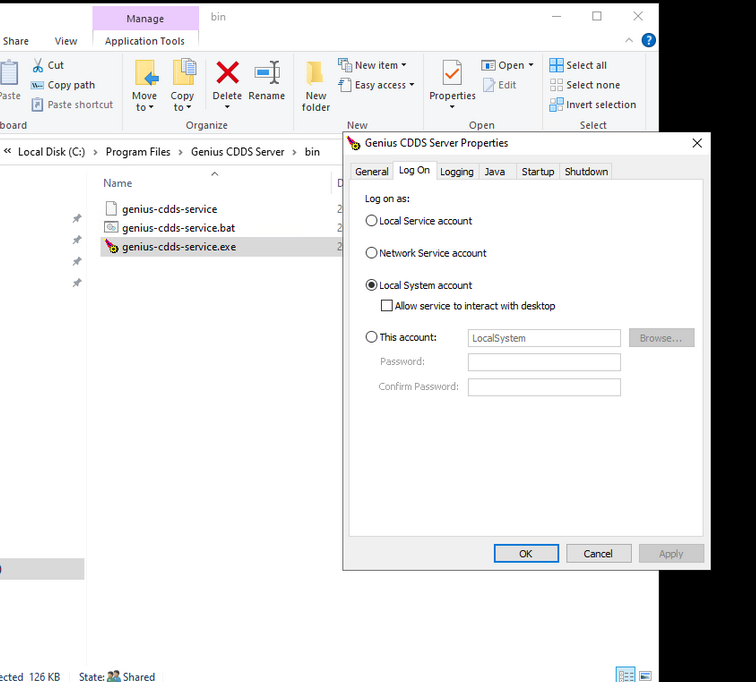The image size is (756, 682).
Task: Choose the This account radio button
Action: [x=371, y=337]
